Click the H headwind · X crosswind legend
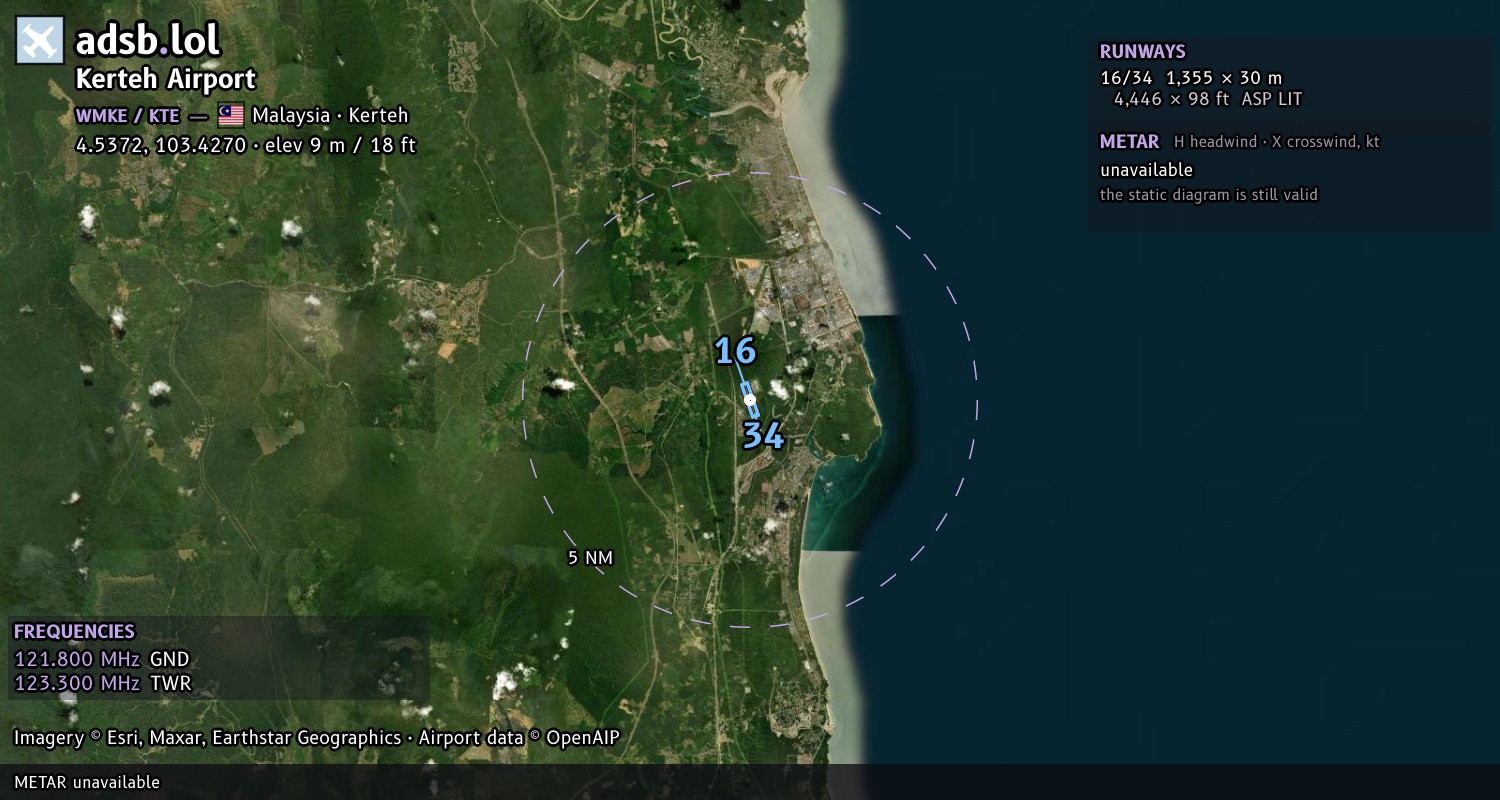 (1277, 142)
